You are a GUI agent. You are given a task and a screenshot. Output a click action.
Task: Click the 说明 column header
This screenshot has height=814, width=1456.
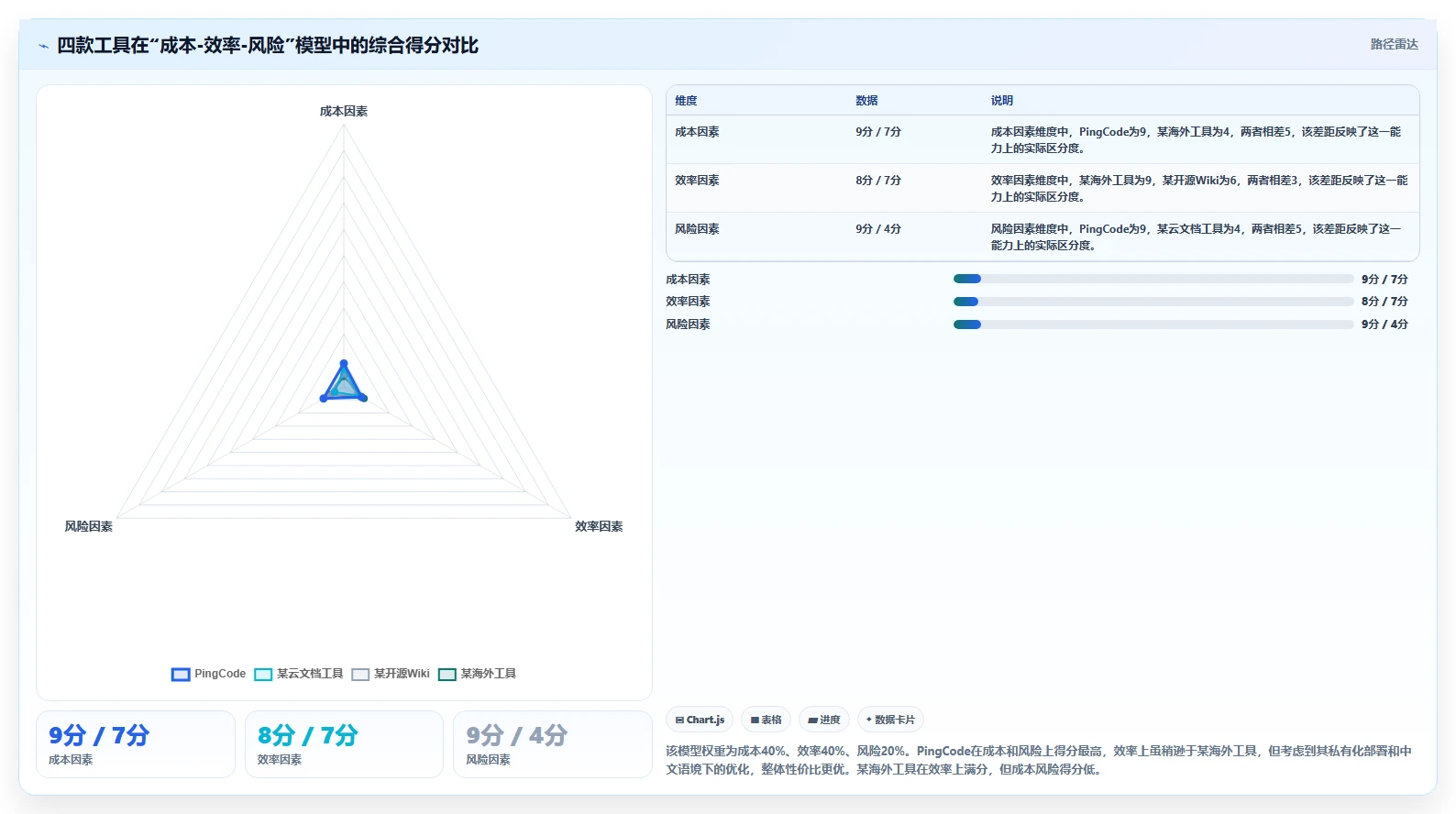[1001, 101]
